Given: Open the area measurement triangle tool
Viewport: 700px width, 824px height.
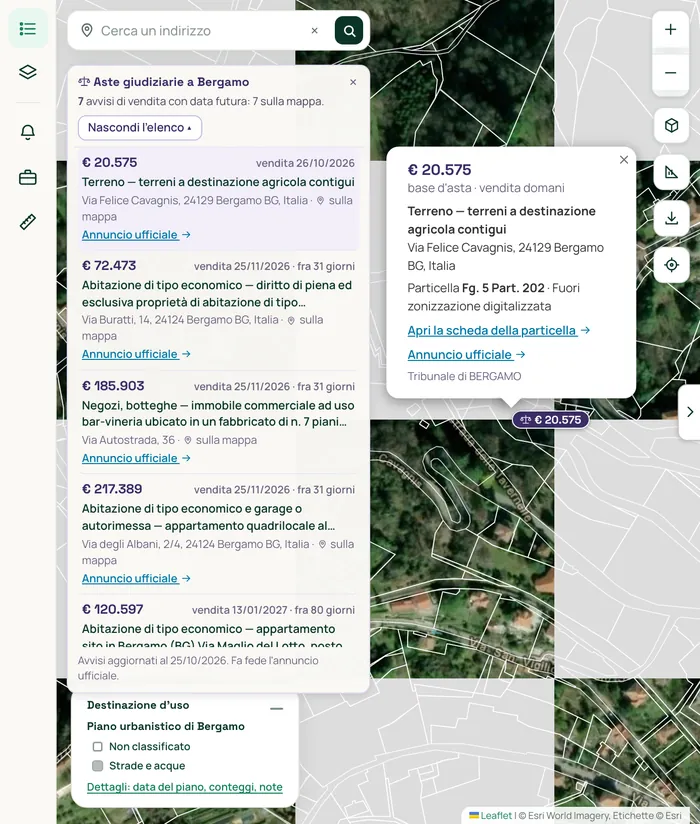Looking at the screenshot, I should pyautogui.click(x=671, y=172).
